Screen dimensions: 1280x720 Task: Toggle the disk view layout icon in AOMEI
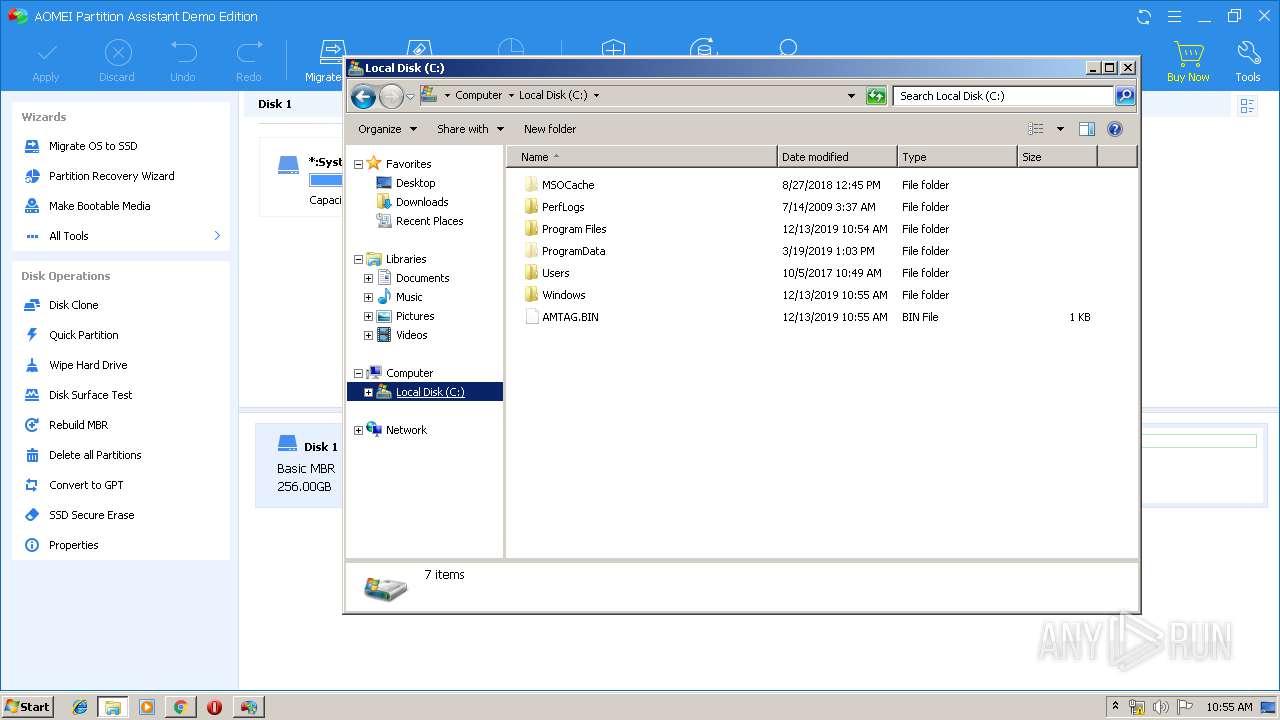(x=1247, y=105)
